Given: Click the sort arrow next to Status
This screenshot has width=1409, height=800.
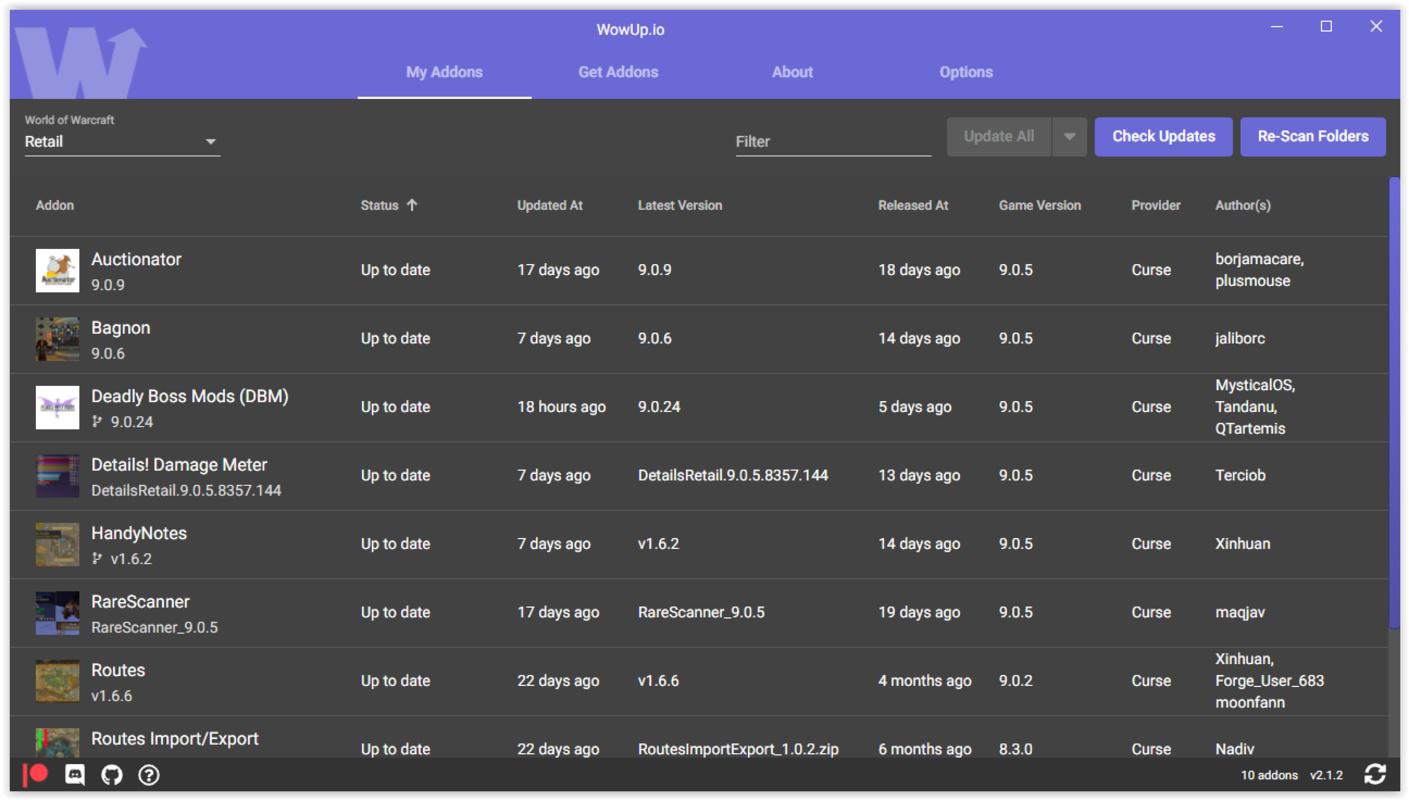Looking at the screenshot, I should 412,205.
